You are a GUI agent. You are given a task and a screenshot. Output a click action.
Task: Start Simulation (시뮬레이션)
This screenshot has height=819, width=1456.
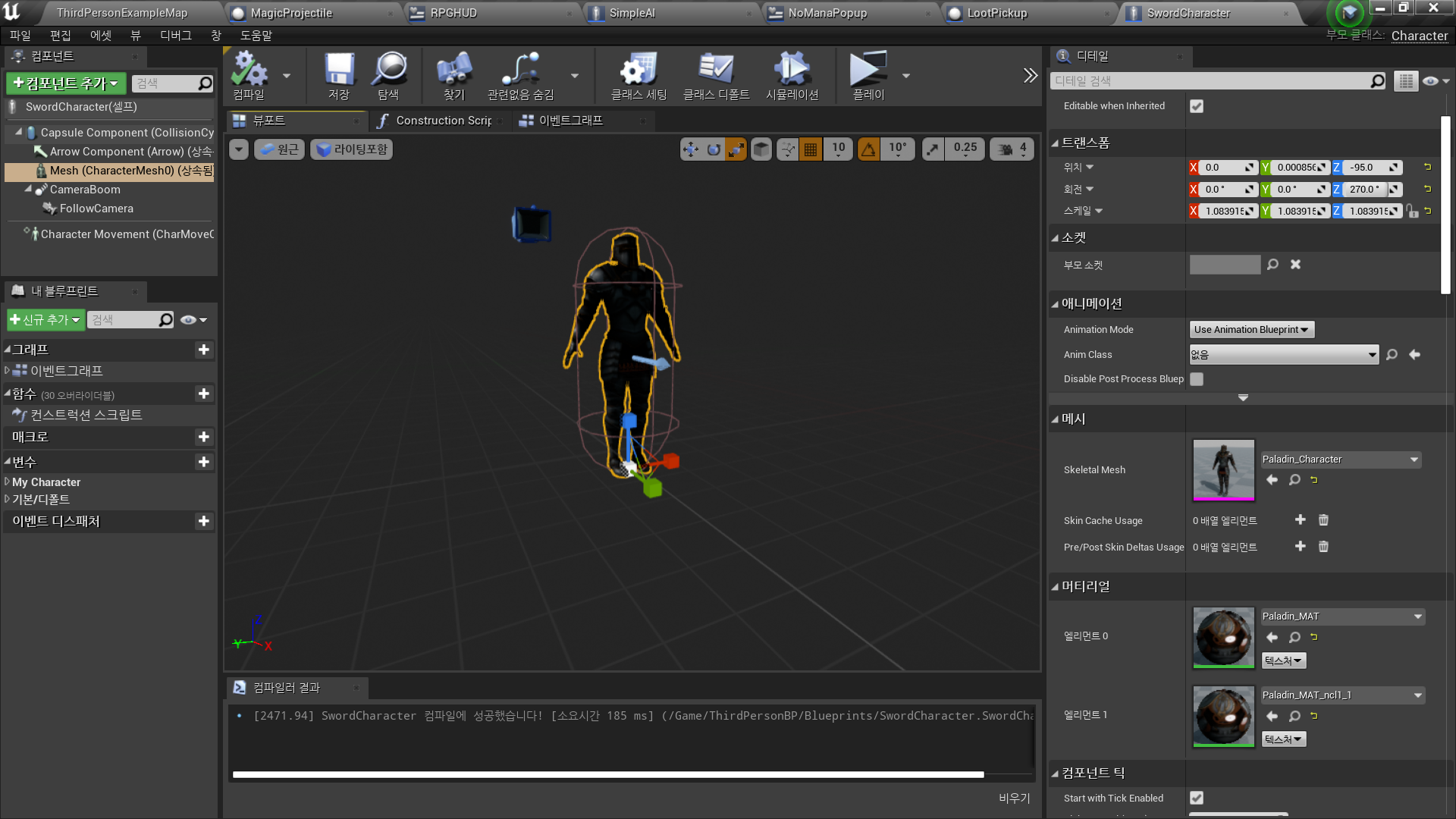point(792,75)
